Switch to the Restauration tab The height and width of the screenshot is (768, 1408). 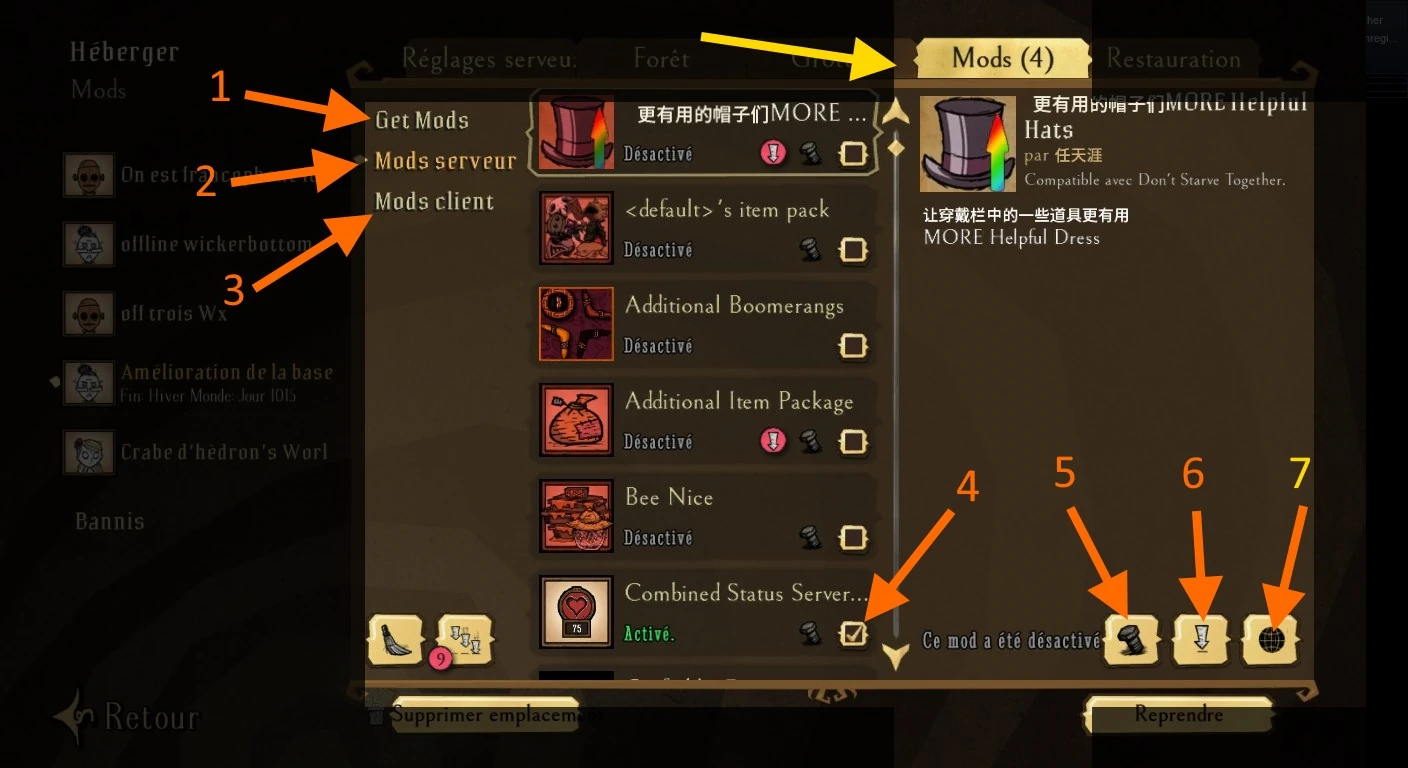click(1173, 59)
